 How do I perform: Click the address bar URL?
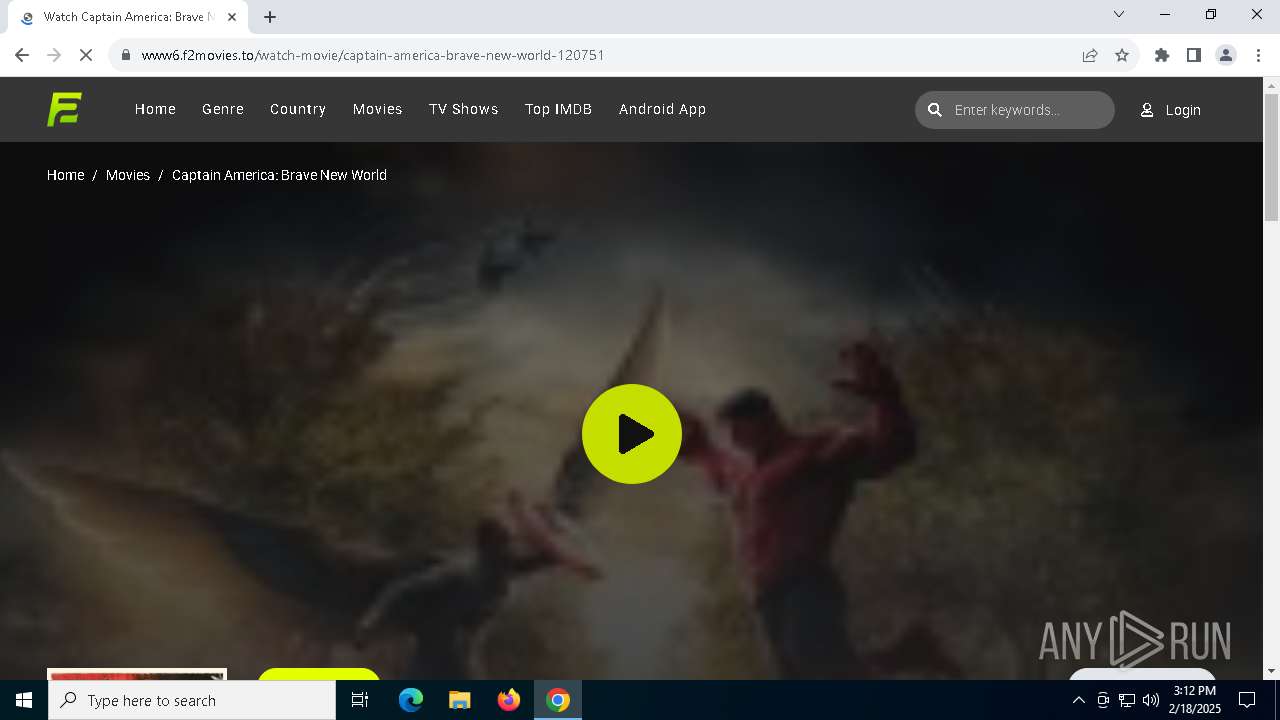coord(373,55)
